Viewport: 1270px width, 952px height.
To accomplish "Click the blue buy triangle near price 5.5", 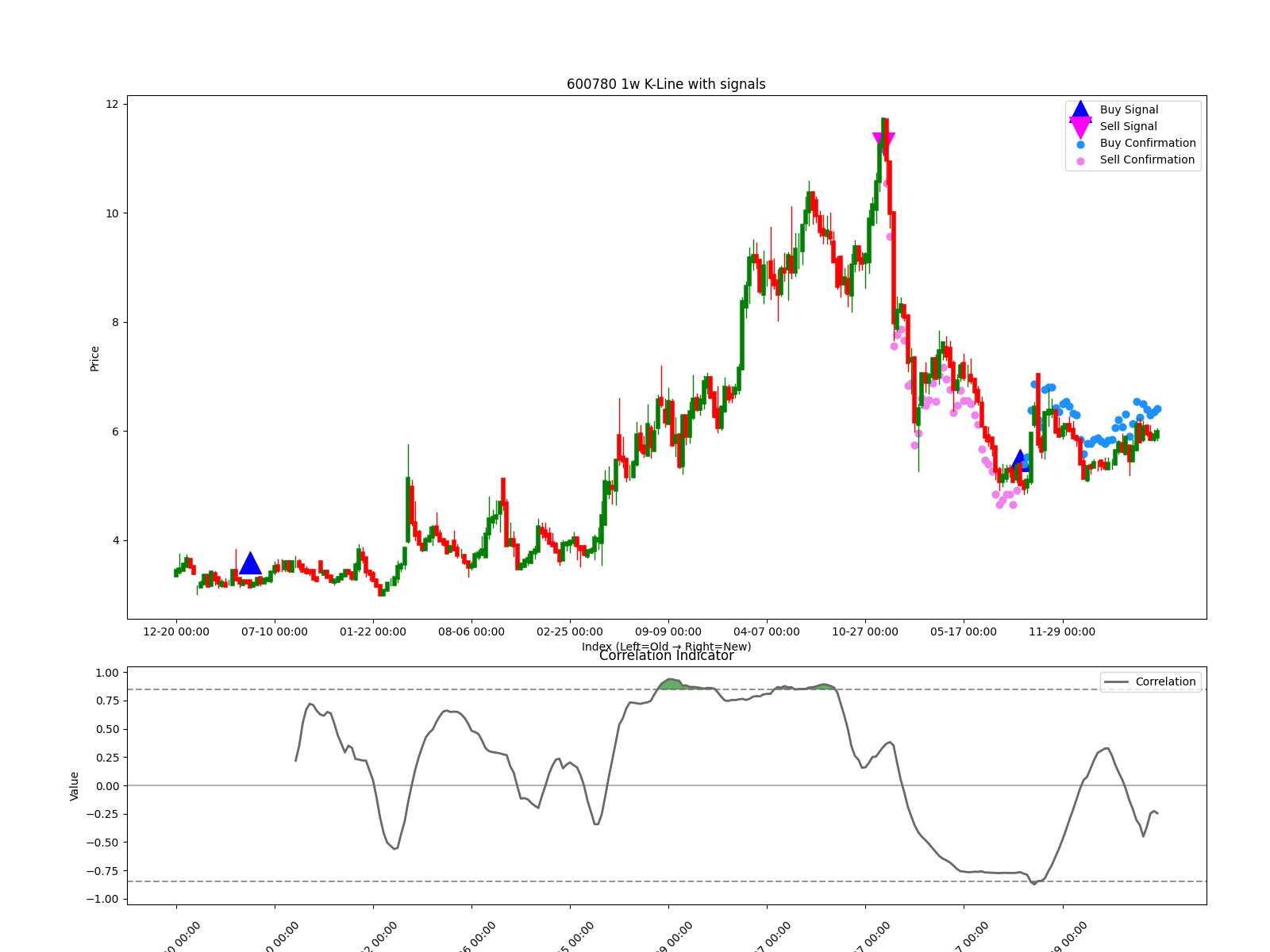I will (1020, 461).
